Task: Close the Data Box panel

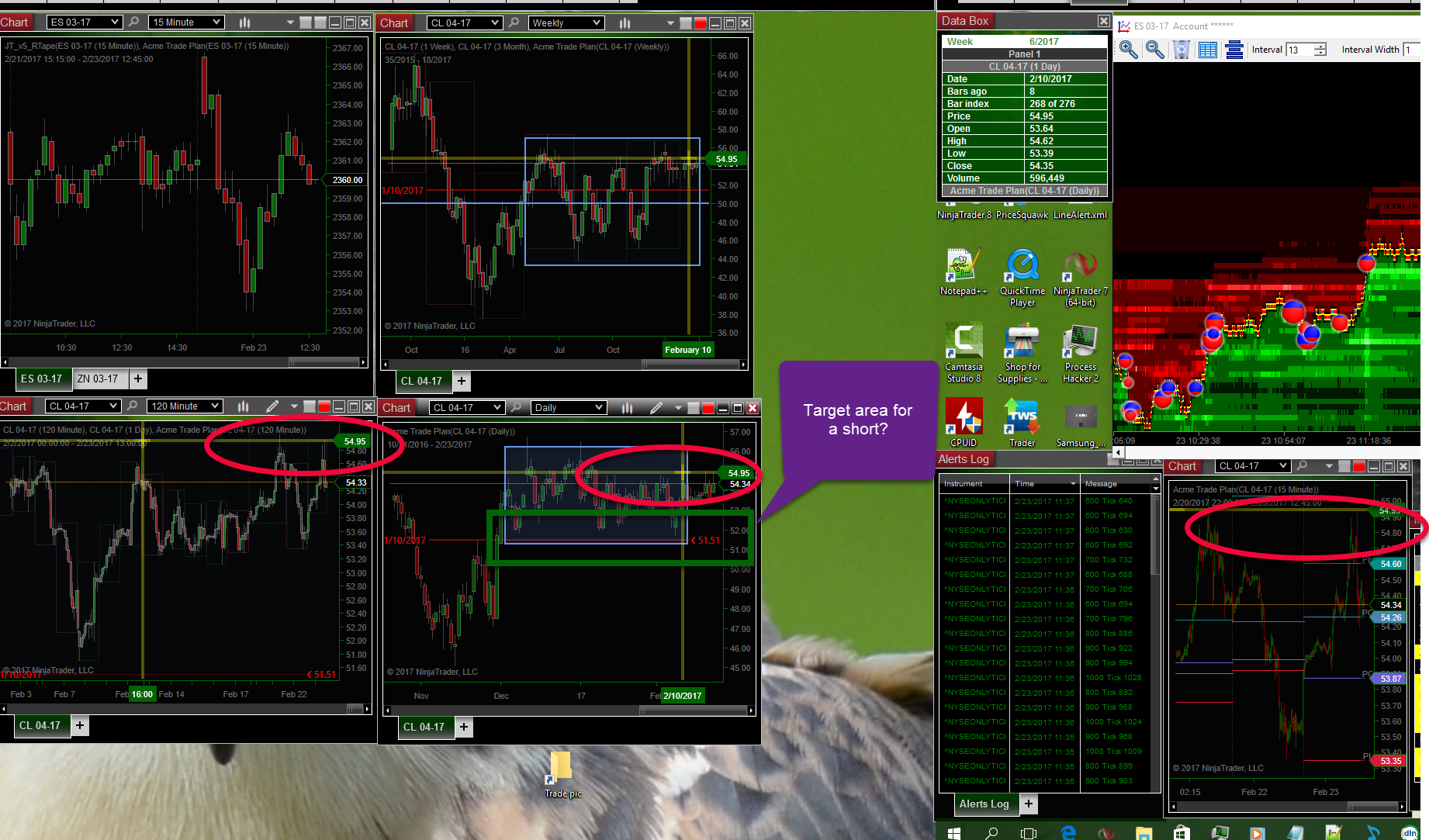Action: coord(1103,21)
